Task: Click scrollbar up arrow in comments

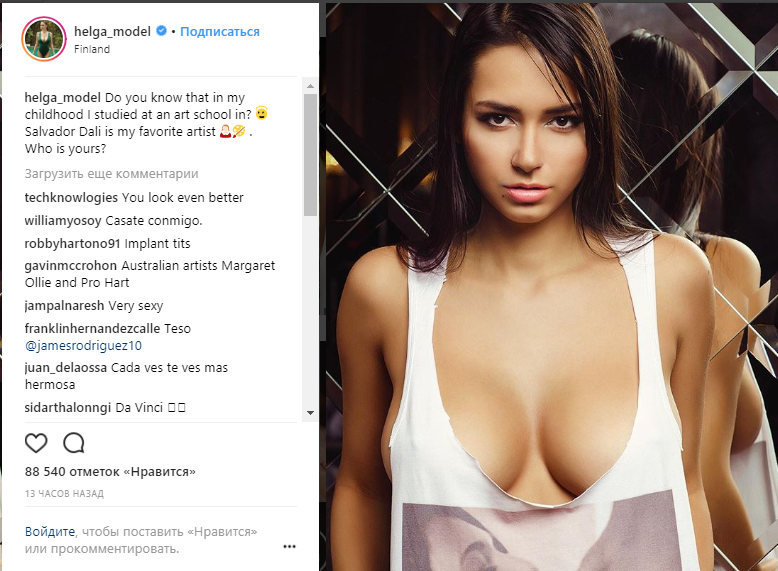Action: point(311,86)
